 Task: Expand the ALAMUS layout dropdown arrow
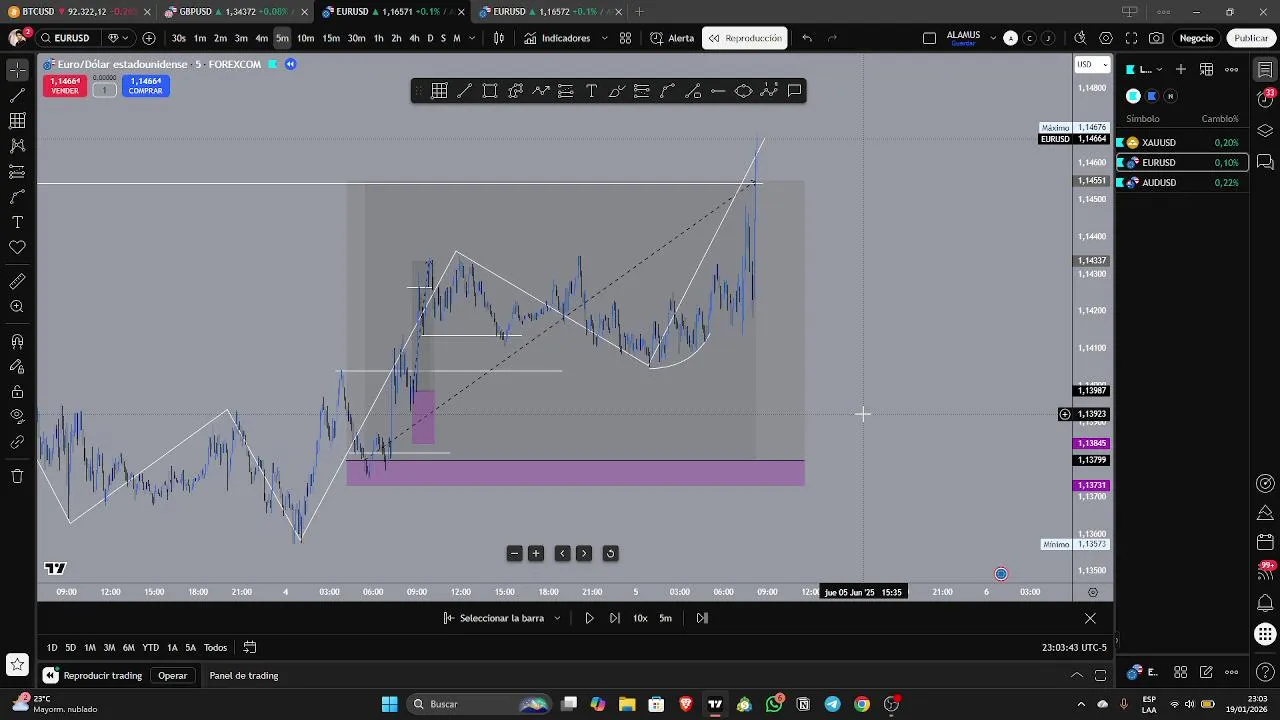point(993,38)
